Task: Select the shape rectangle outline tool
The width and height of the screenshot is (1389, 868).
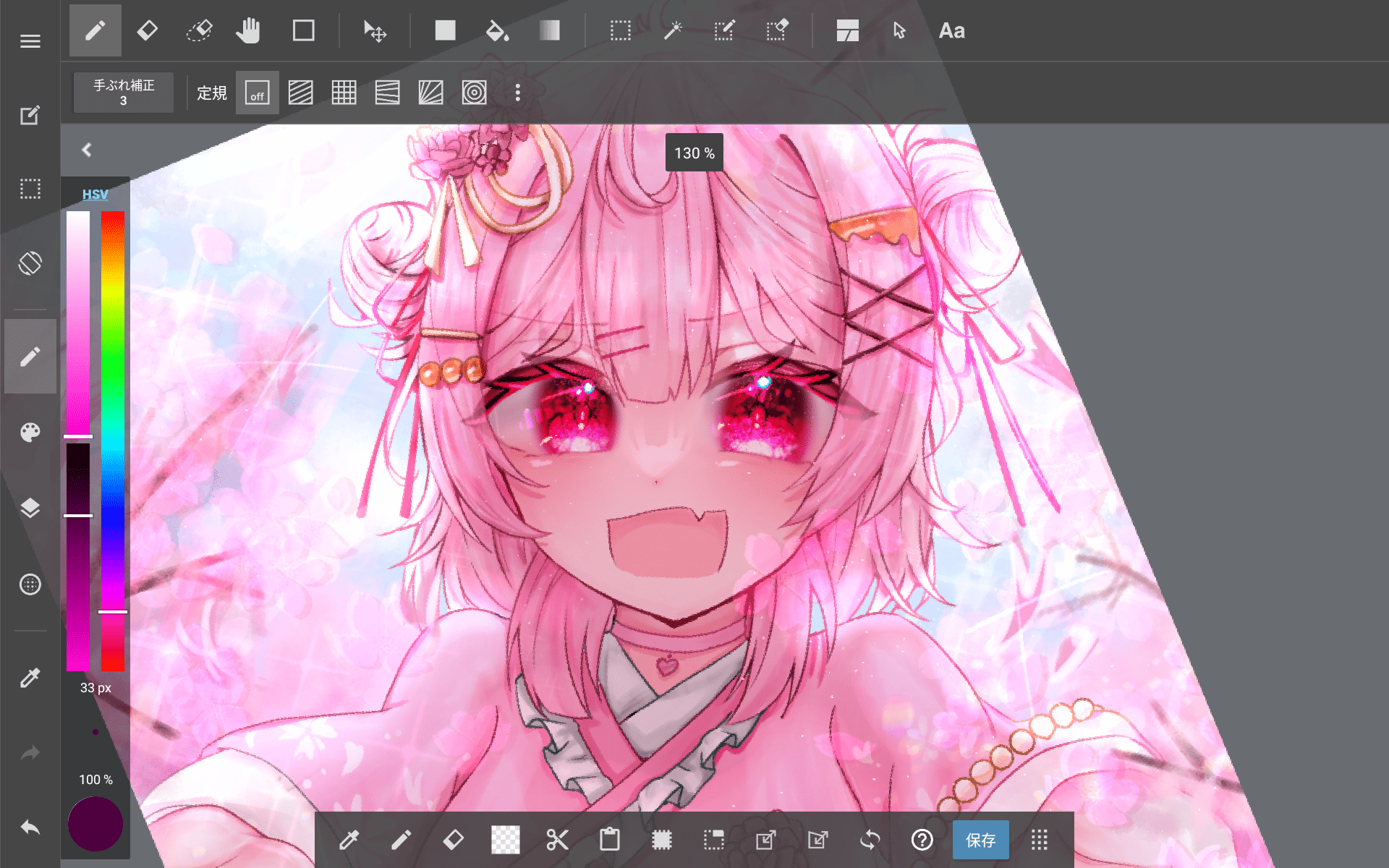Action: click(x=303, y=30)
